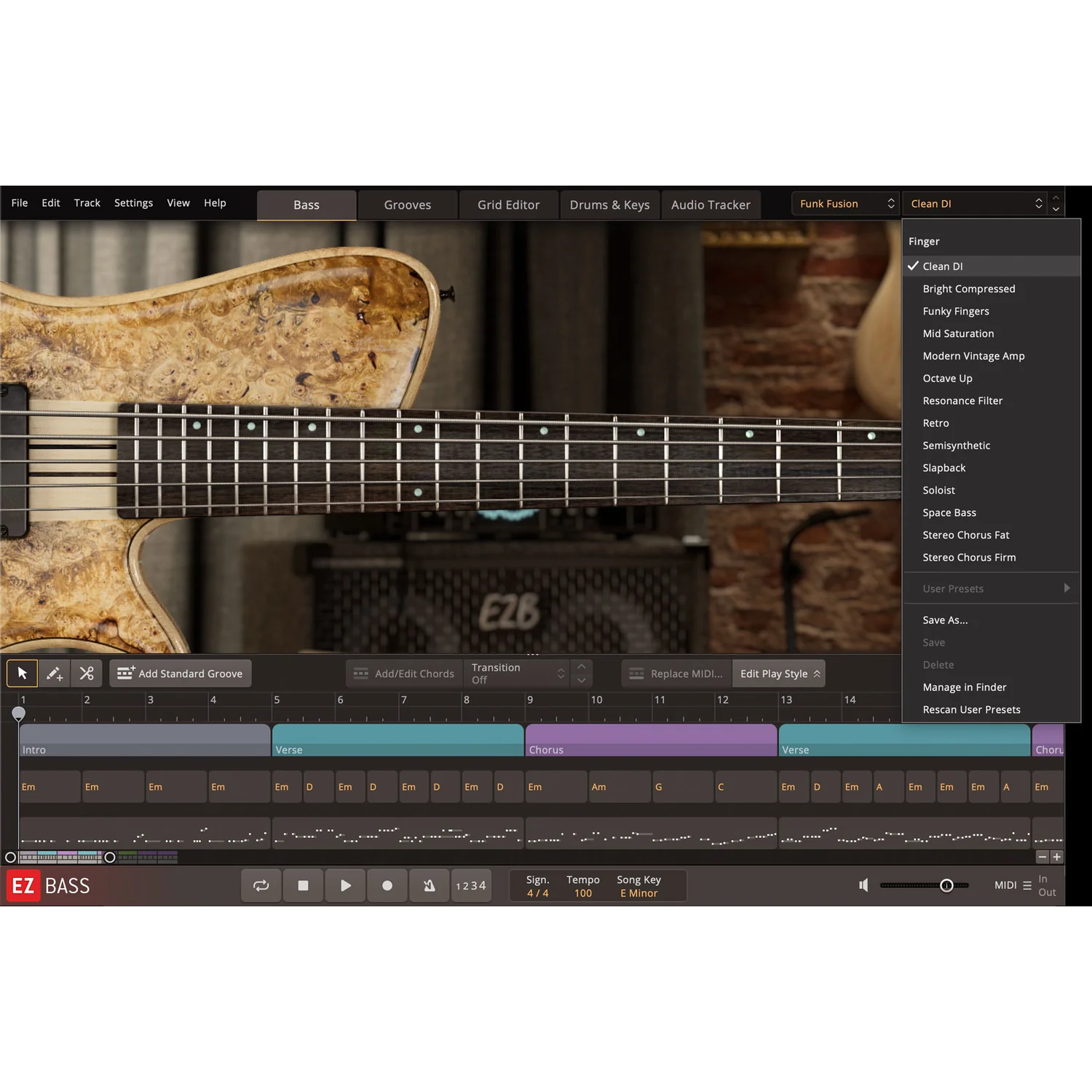1092x1092 pixels.
Task: Click Replace MIDI...
Action: (x=676, y=673)
